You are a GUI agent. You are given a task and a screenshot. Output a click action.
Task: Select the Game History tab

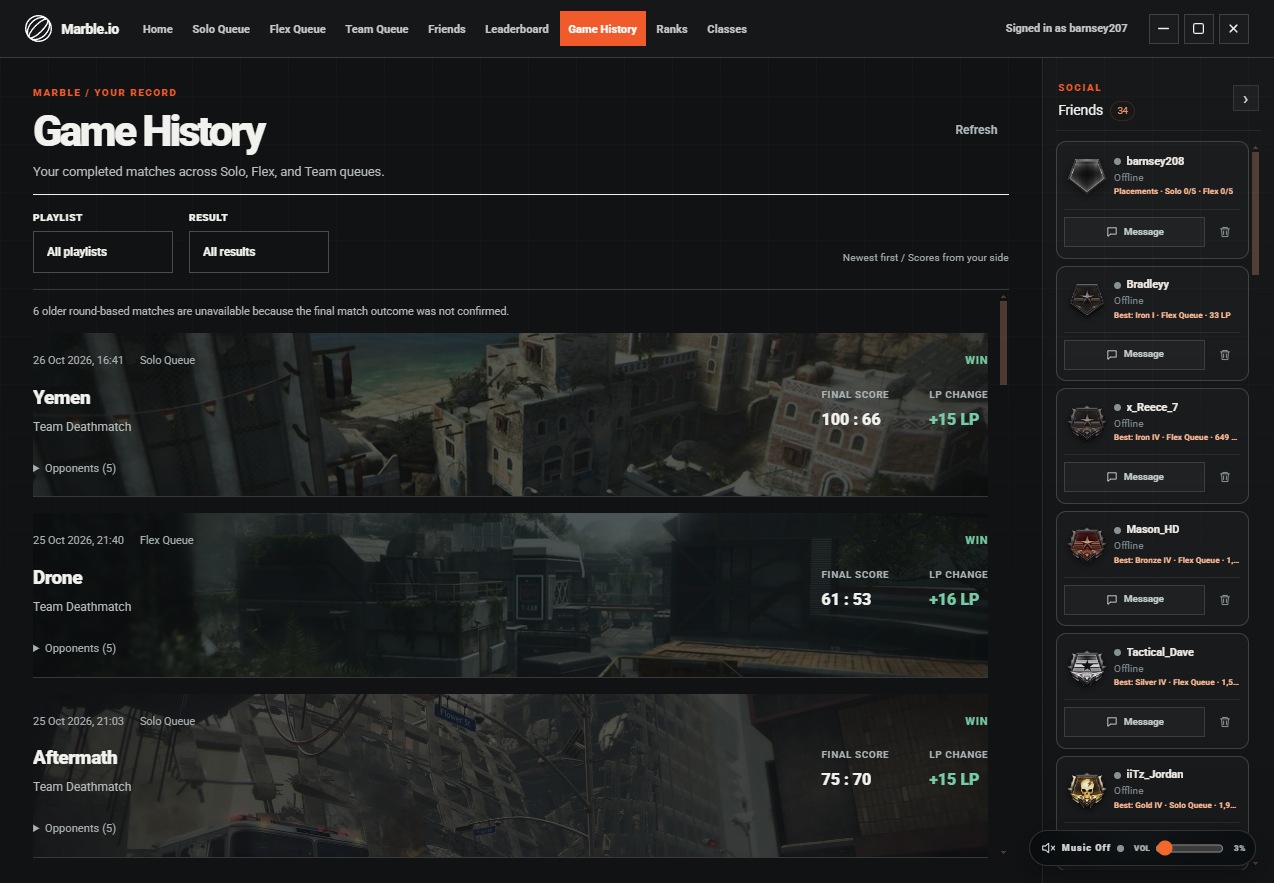click(x=603, y=29)
